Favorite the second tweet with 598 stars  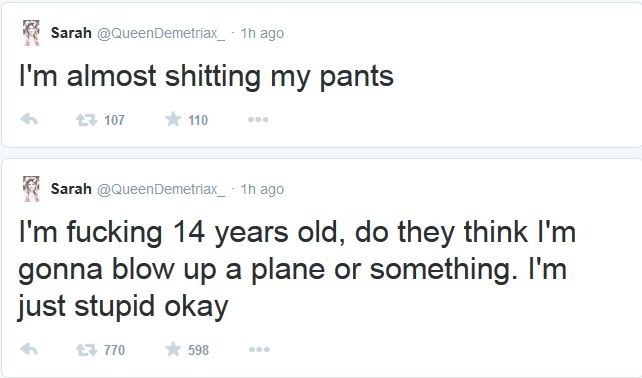173,349
